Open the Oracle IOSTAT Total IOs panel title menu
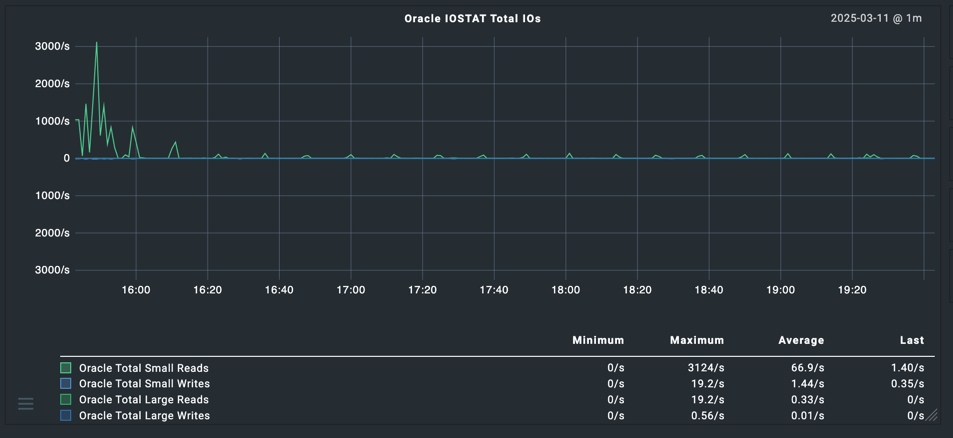The height and width of the screenshot is (438, 953). point(472,19)
